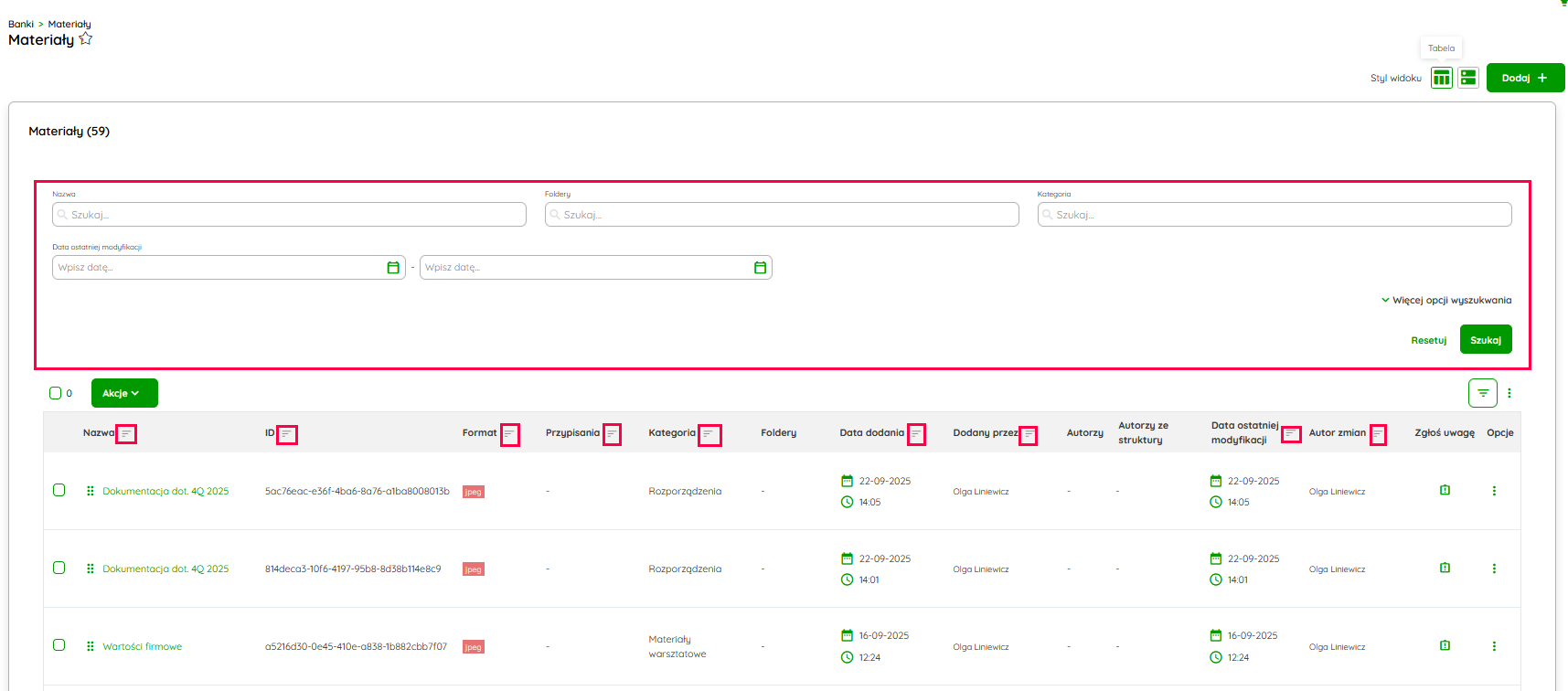Screen dimensions: 1568x691
Task: Select first Dokumentacja dot. 4Q 2025 checkbox
Action: (x=59, y=490)
